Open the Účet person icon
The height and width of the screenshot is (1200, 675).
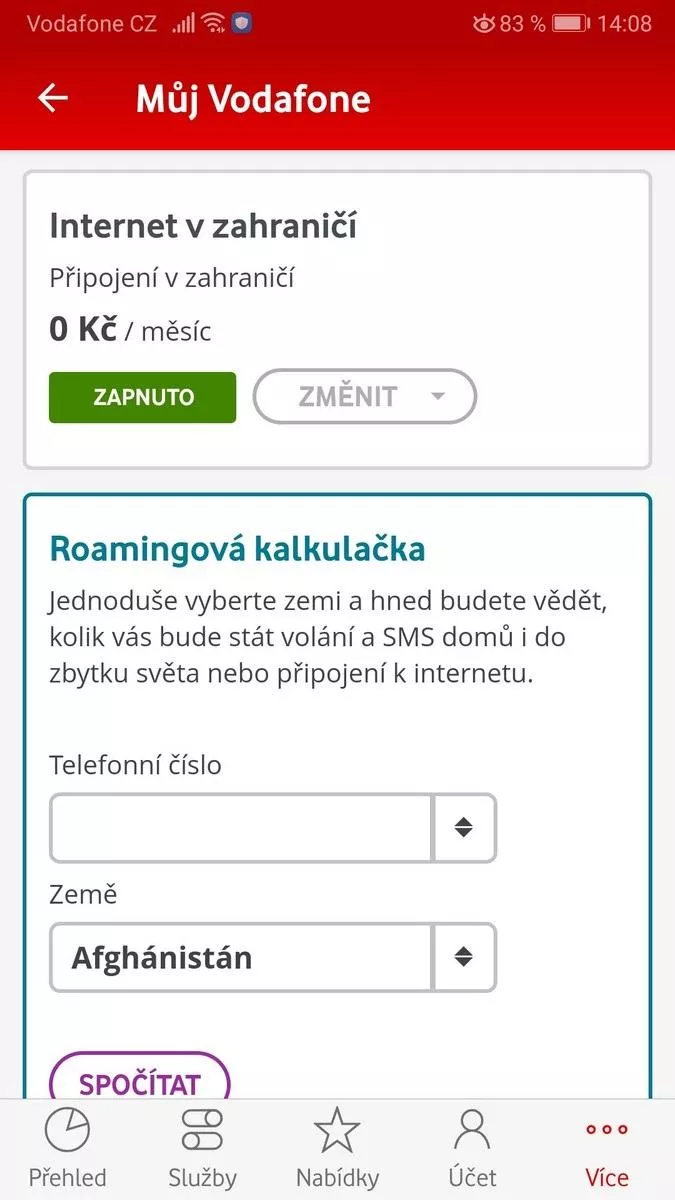pos(472,1131)
